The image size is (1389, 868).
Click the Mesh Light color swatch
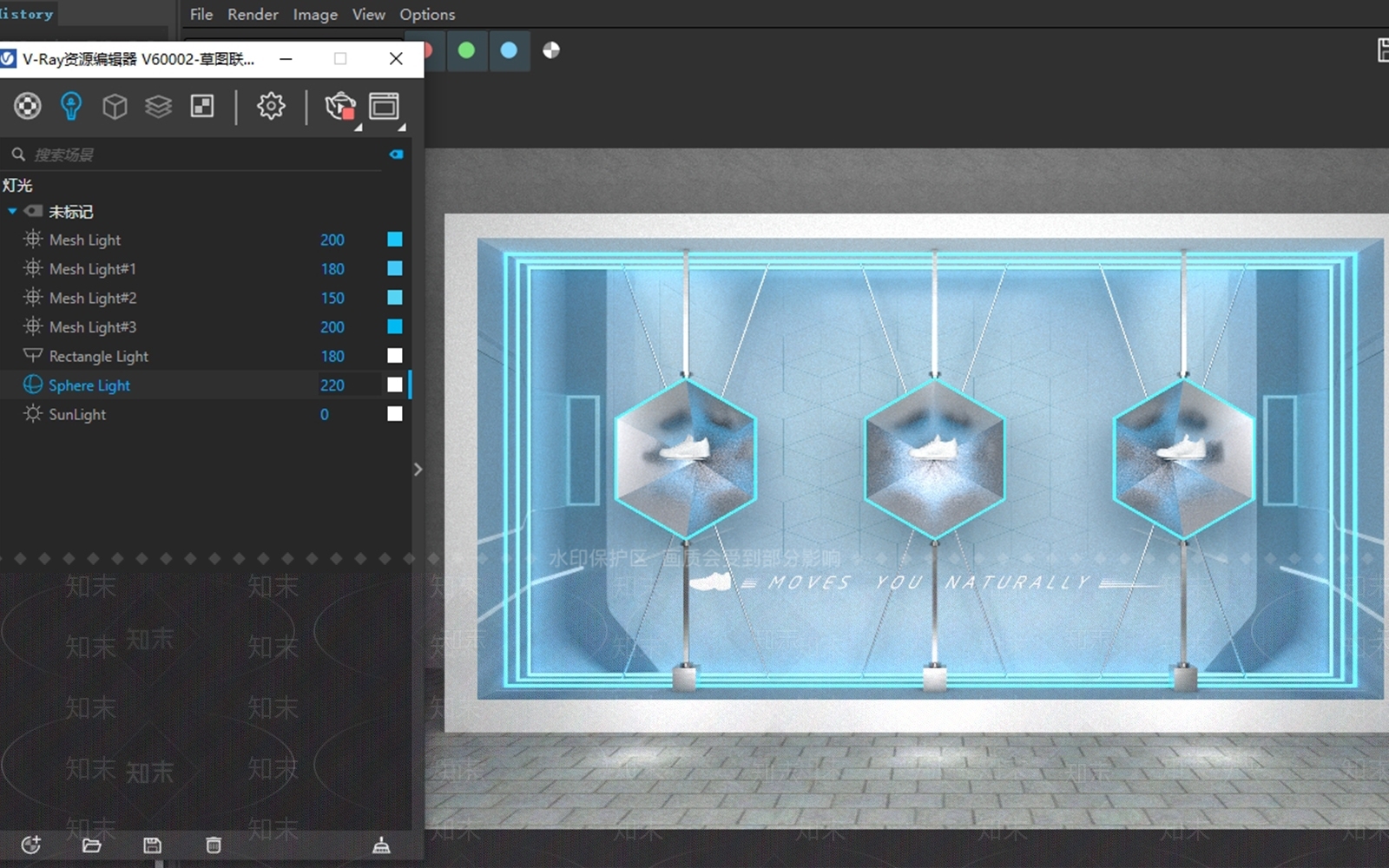pyautogui.click(x=395, y=239)
